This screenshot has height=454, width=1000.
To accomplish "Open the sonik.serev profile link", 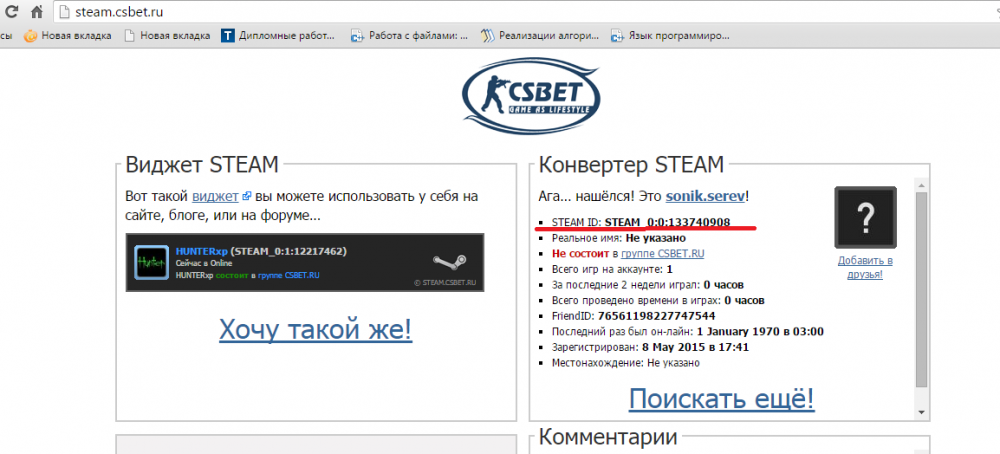I will [x=707, y=195].
